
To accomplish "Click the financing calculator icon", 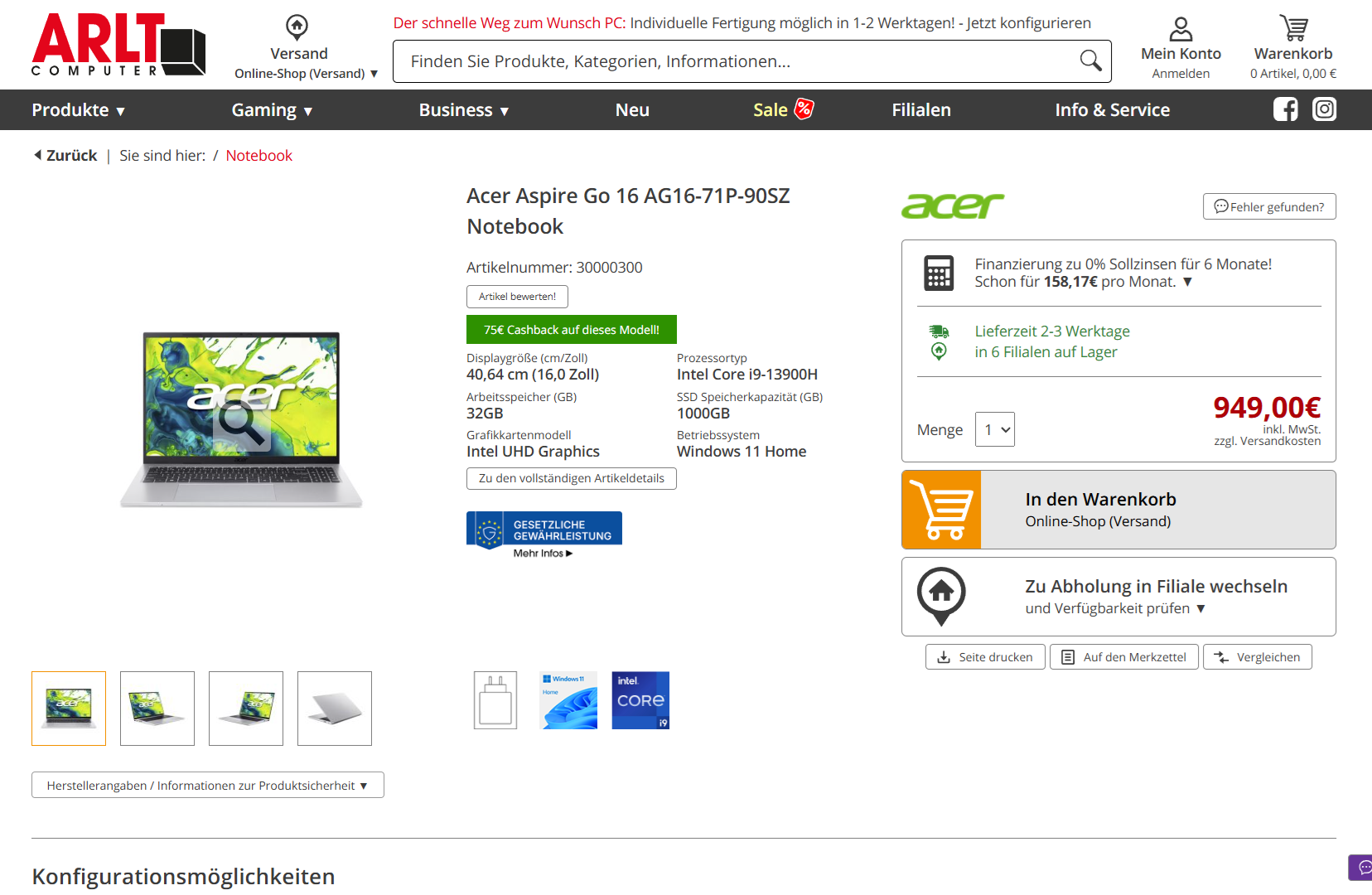I will pos(939,273).
